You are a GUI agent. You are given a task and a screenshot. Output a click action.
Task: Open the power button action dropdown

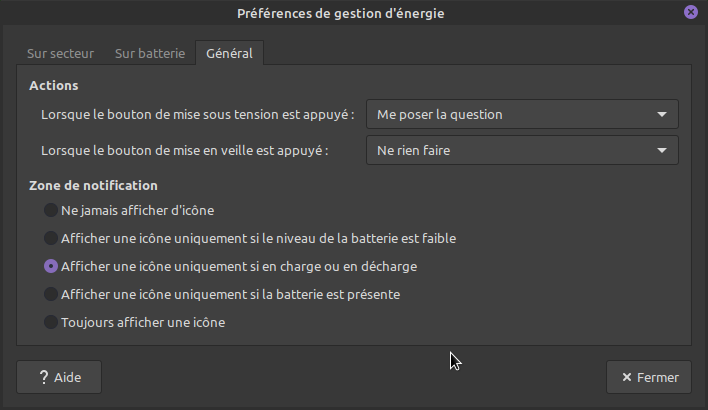click(x=521, y=114)
